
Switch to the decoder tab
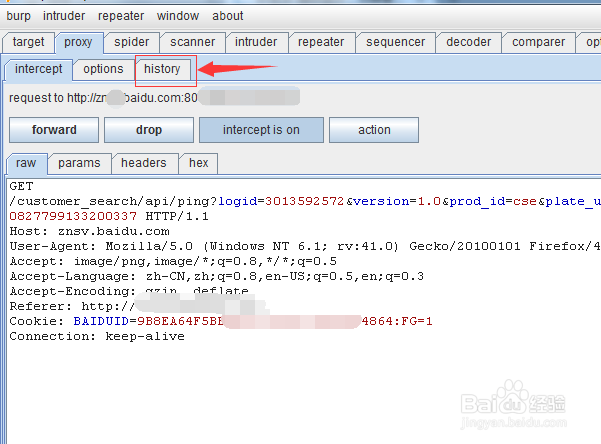(468, 42)
